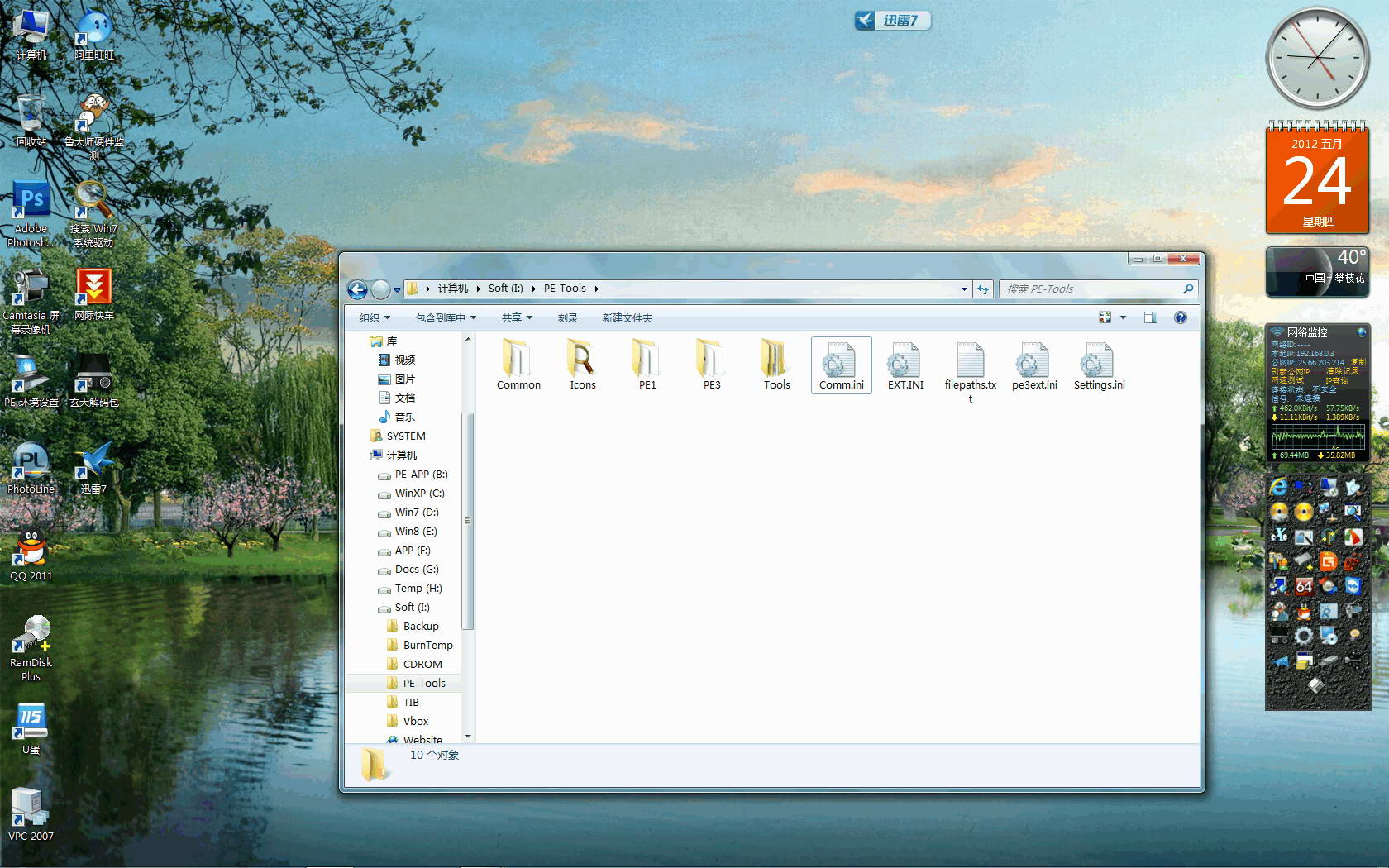This screenshot has width=1389, height=868.
Task: Expand arrow after 计算机 breadcrumb
Action: 478,289
